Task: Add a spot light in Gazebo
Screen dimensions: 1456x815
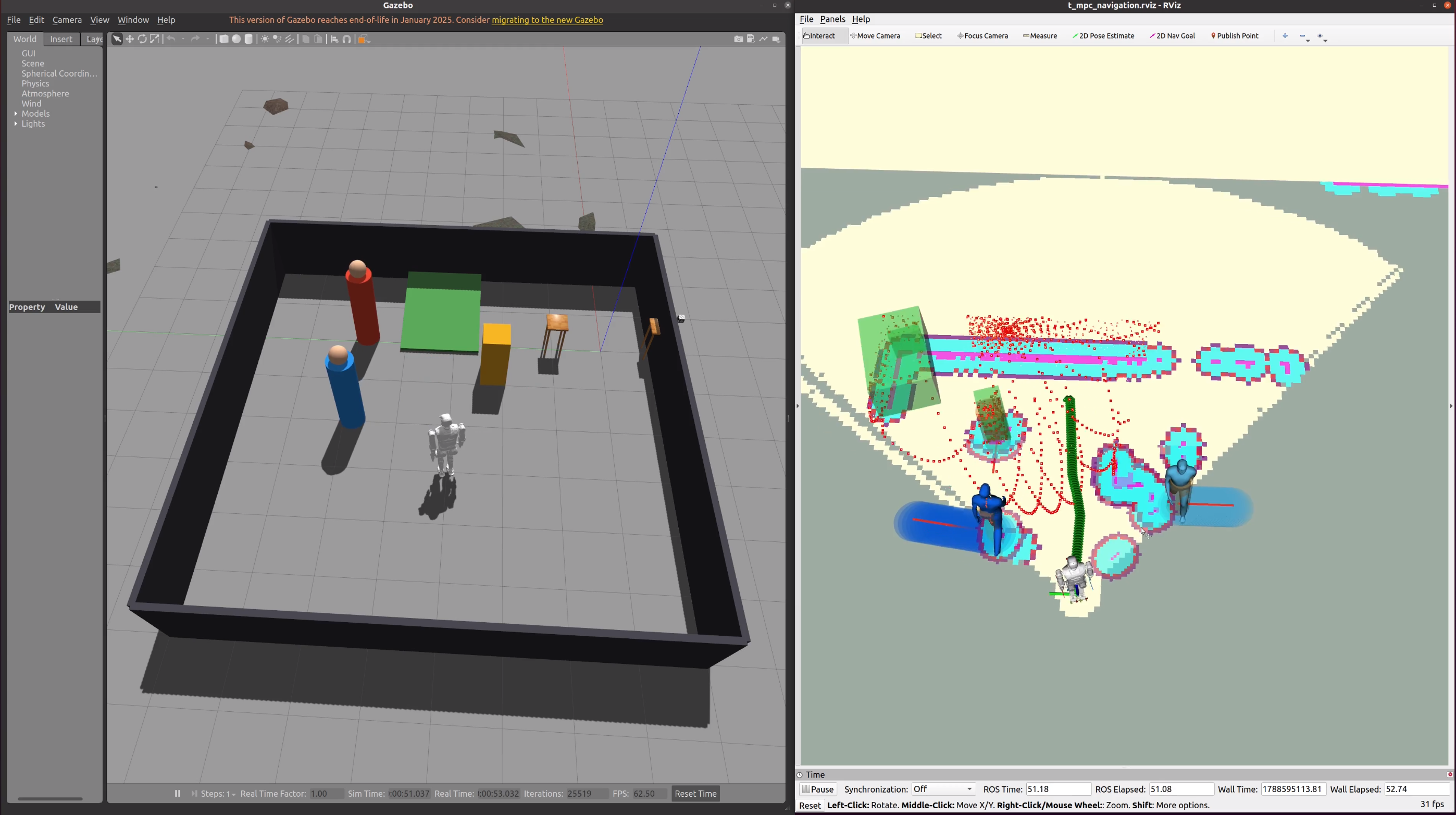Action: (277, 39)
